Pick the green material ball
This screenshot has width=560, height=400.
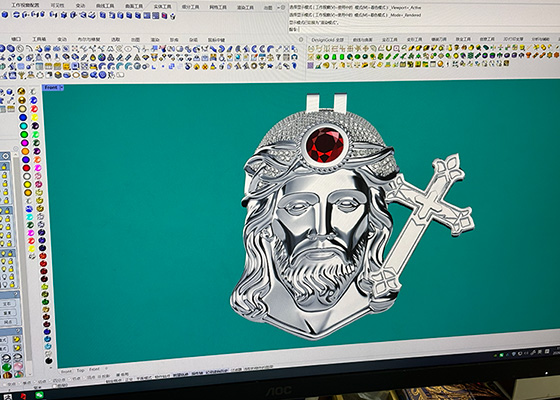(x=24, y=134)
